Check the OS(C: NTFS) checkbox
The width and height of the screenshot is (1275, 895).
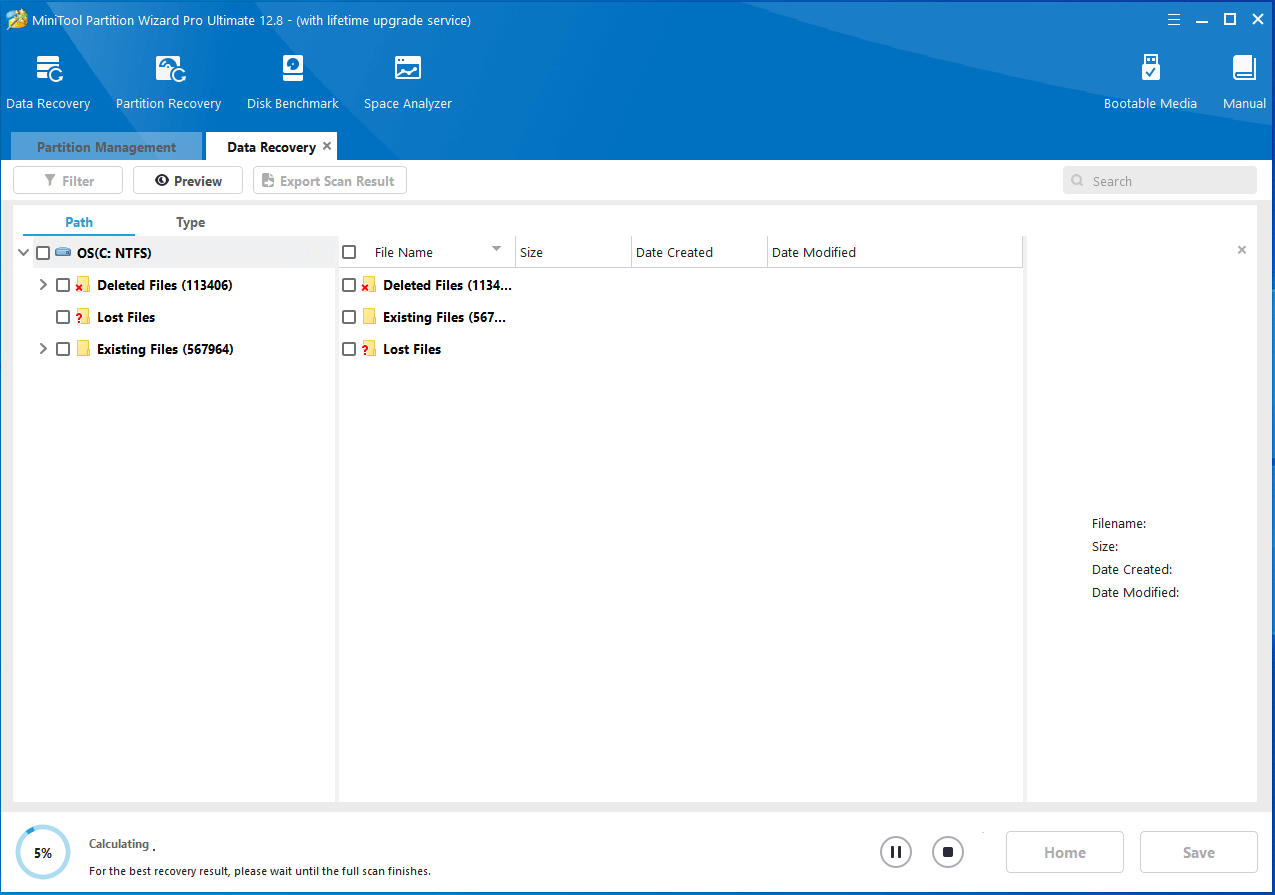coord(43,253)
